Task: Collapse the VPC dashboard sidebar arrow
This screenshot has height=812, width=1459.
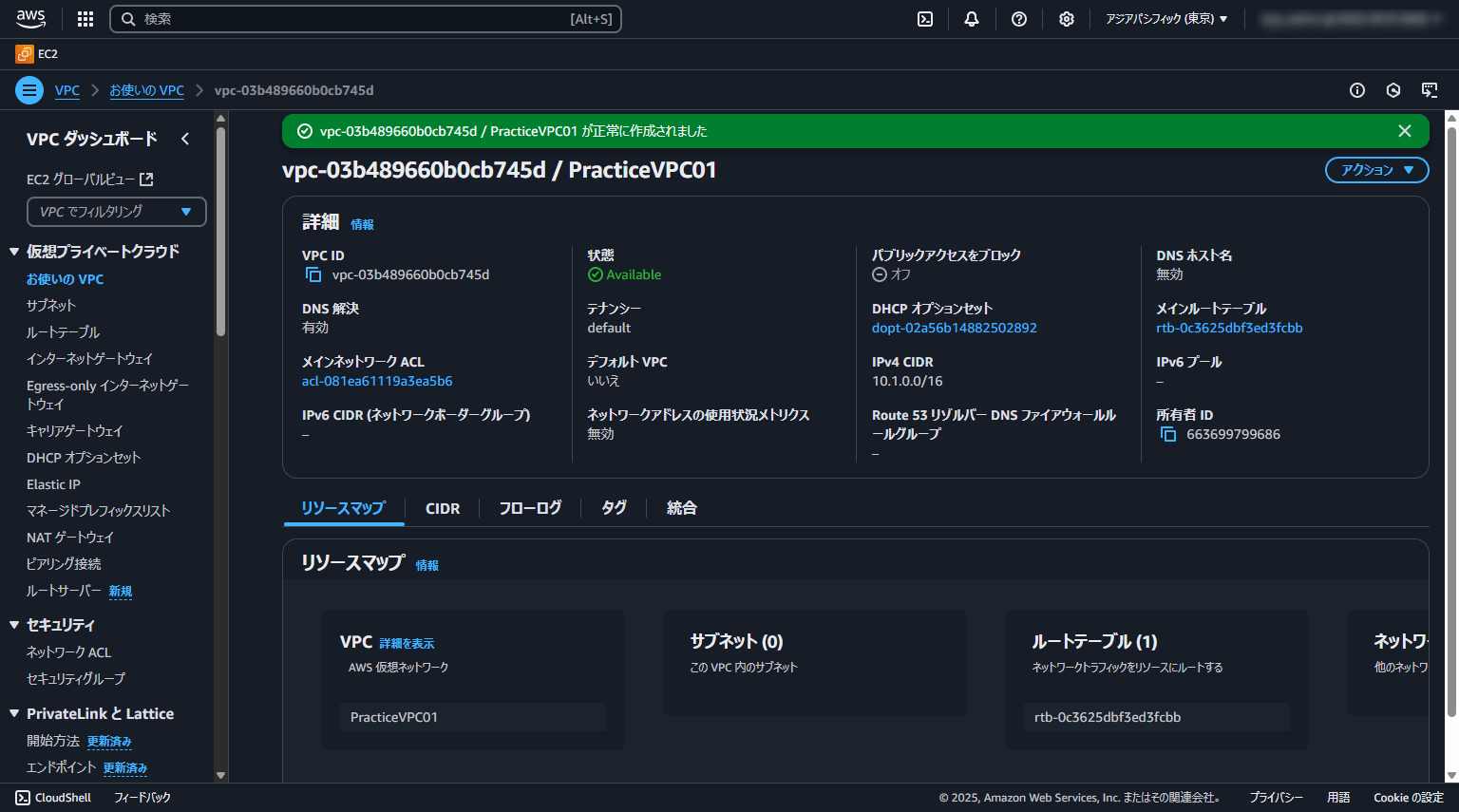Action: (x=185, y=139)
